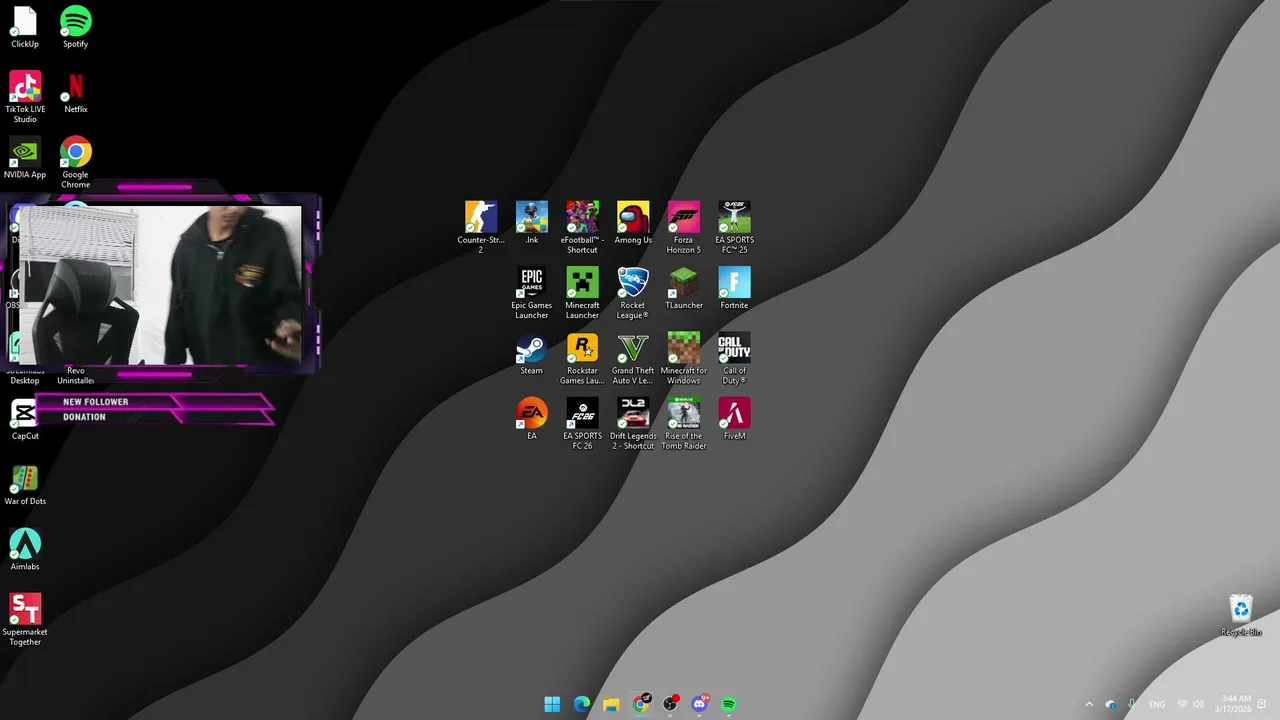Viewport: 1280px width, 720px height.
Task: Select the Revo Uninstaller label
Action: pos(76,375)
